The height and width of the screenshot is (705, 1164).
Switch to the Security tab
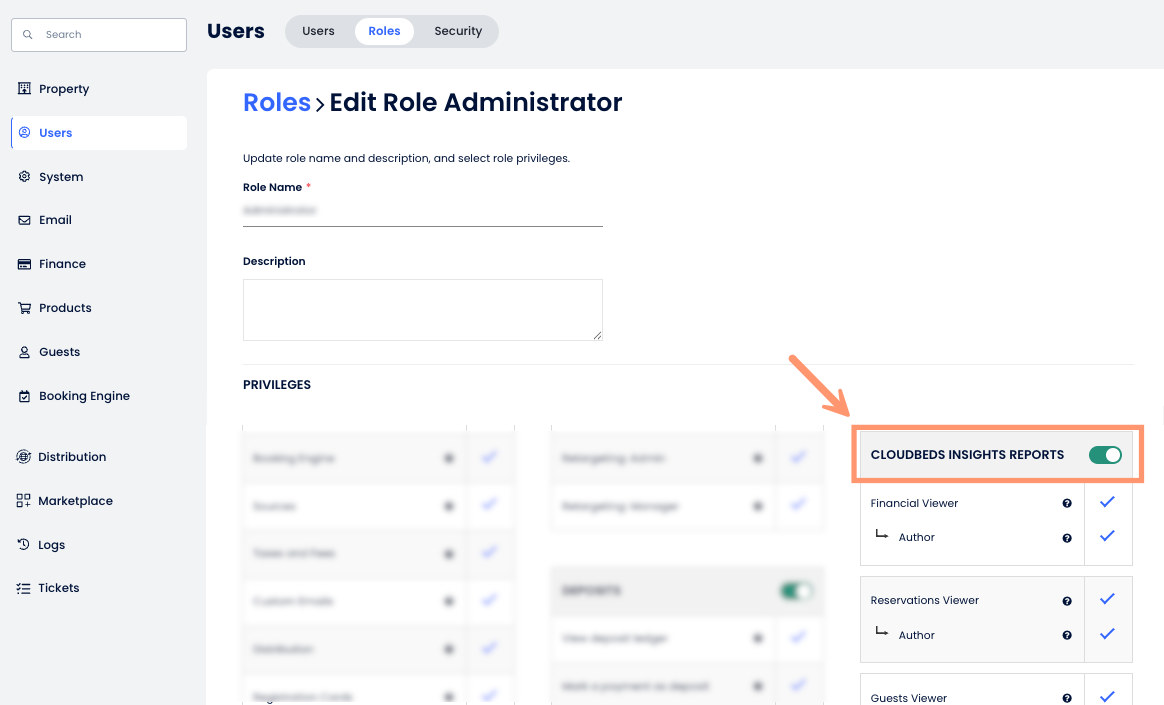(x=458, y=31)
